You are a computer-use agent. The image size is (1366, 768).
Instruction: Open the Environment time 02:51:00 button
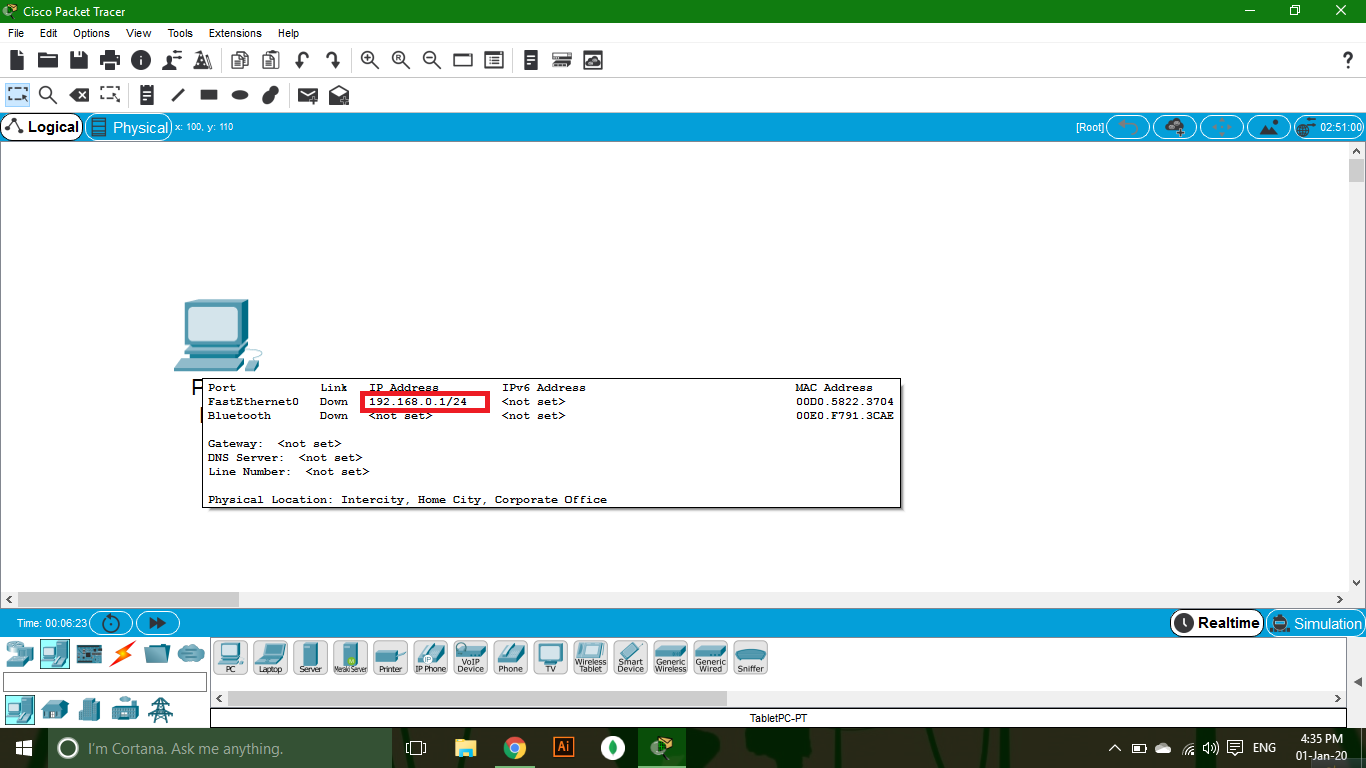(x=1329, y=127)
